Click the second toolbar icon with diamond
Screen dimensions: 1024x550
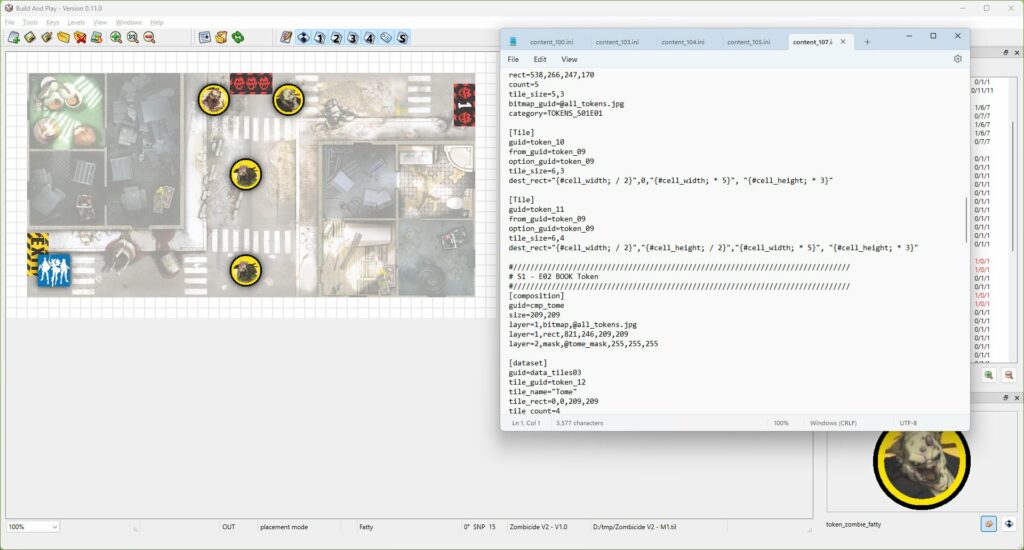coord(30,38)
